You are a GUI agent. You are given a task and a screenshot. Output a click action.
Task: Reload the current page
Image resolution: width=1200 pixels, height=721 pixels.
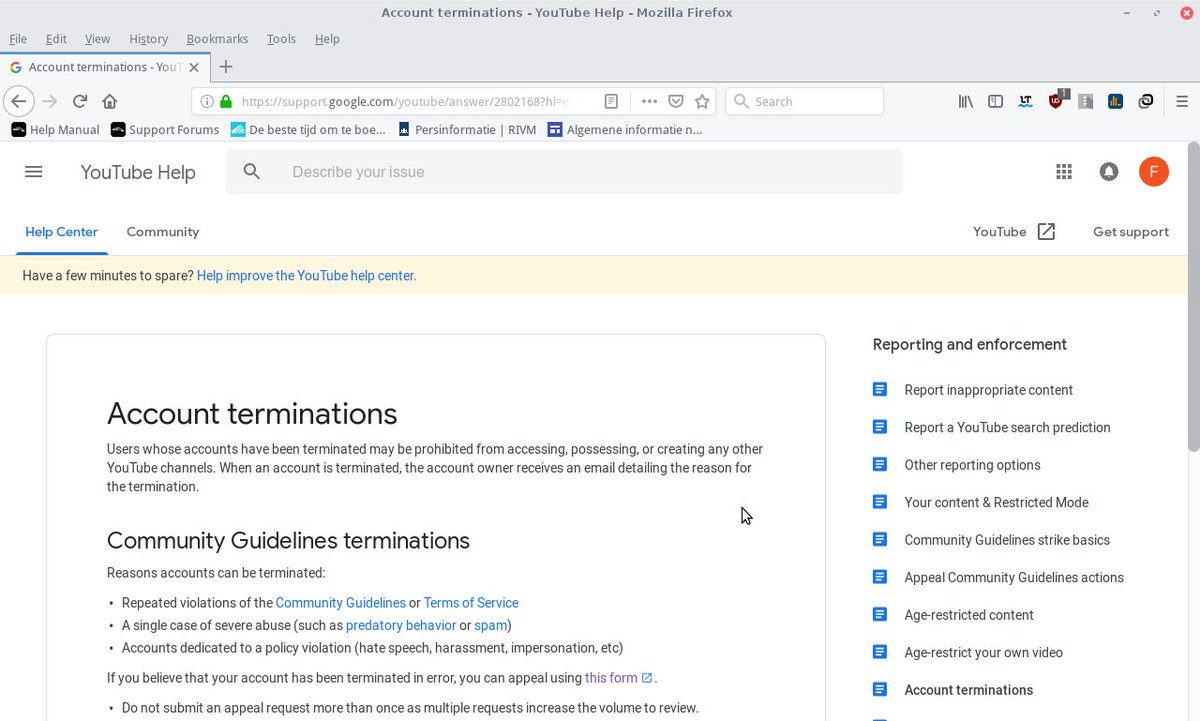pos(80,101)
